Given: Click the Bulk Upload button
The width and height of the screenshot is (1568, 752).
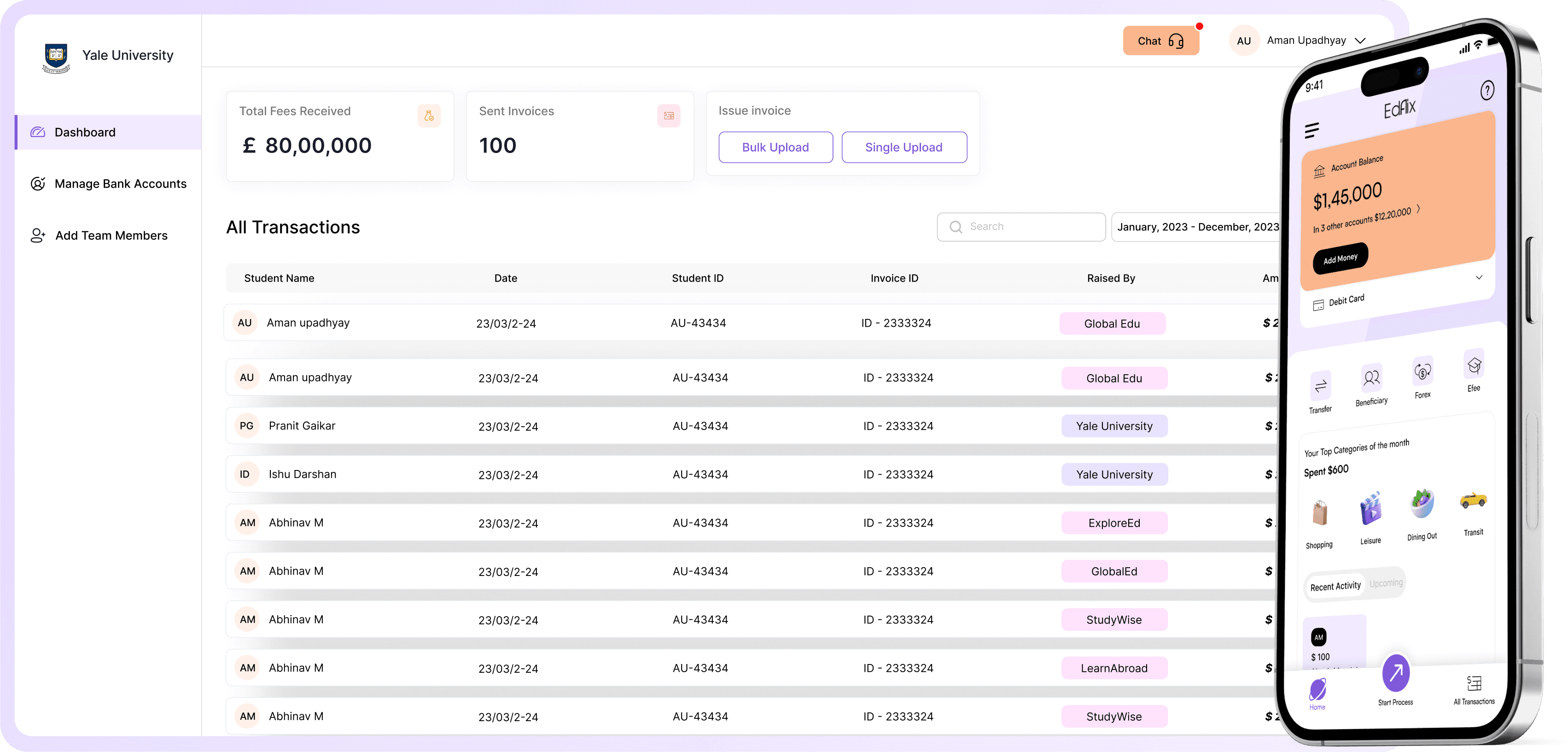Looking at the screenshot, I should [775, 147].
